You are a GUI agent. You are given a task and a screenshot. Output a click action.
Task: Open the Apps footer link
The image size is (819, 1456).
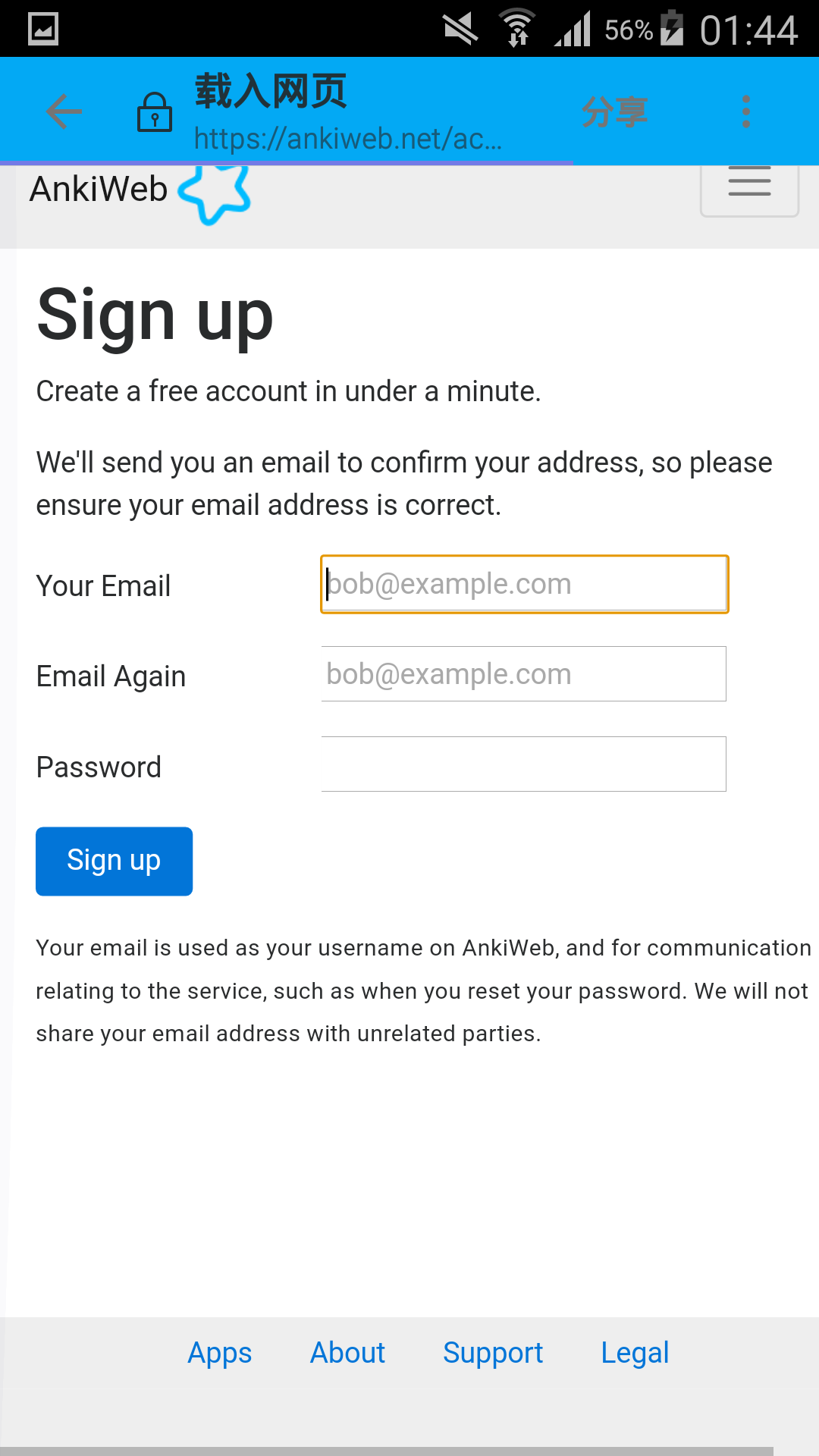[x=220, y=1354]
